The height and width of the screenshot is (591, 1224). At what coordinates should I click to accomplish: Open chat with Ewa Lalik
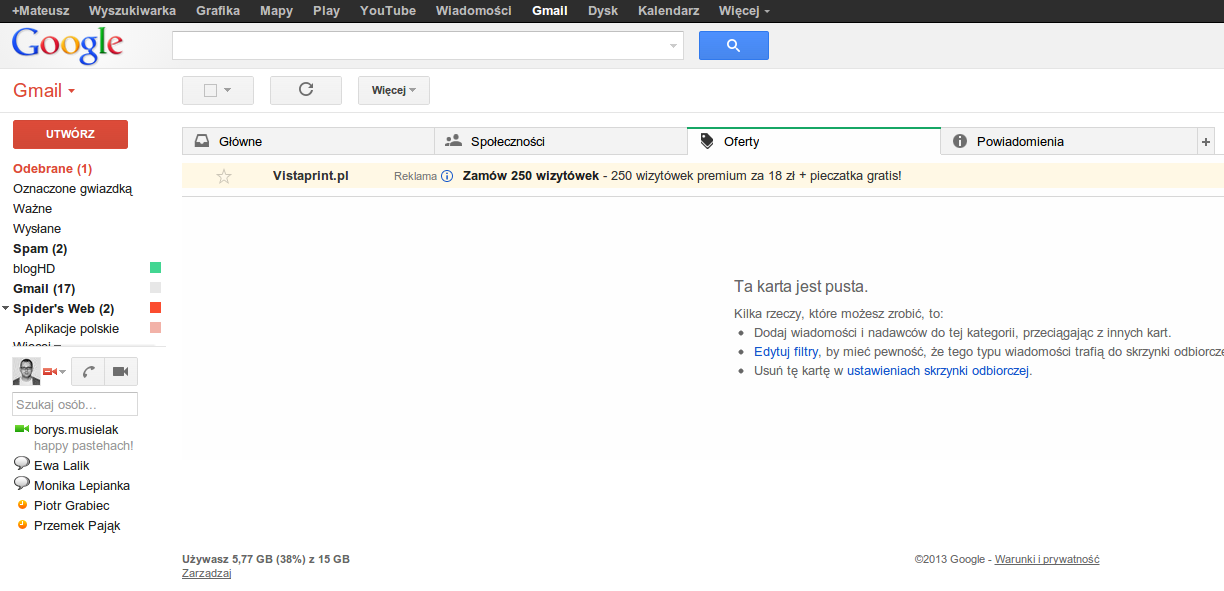62,466
